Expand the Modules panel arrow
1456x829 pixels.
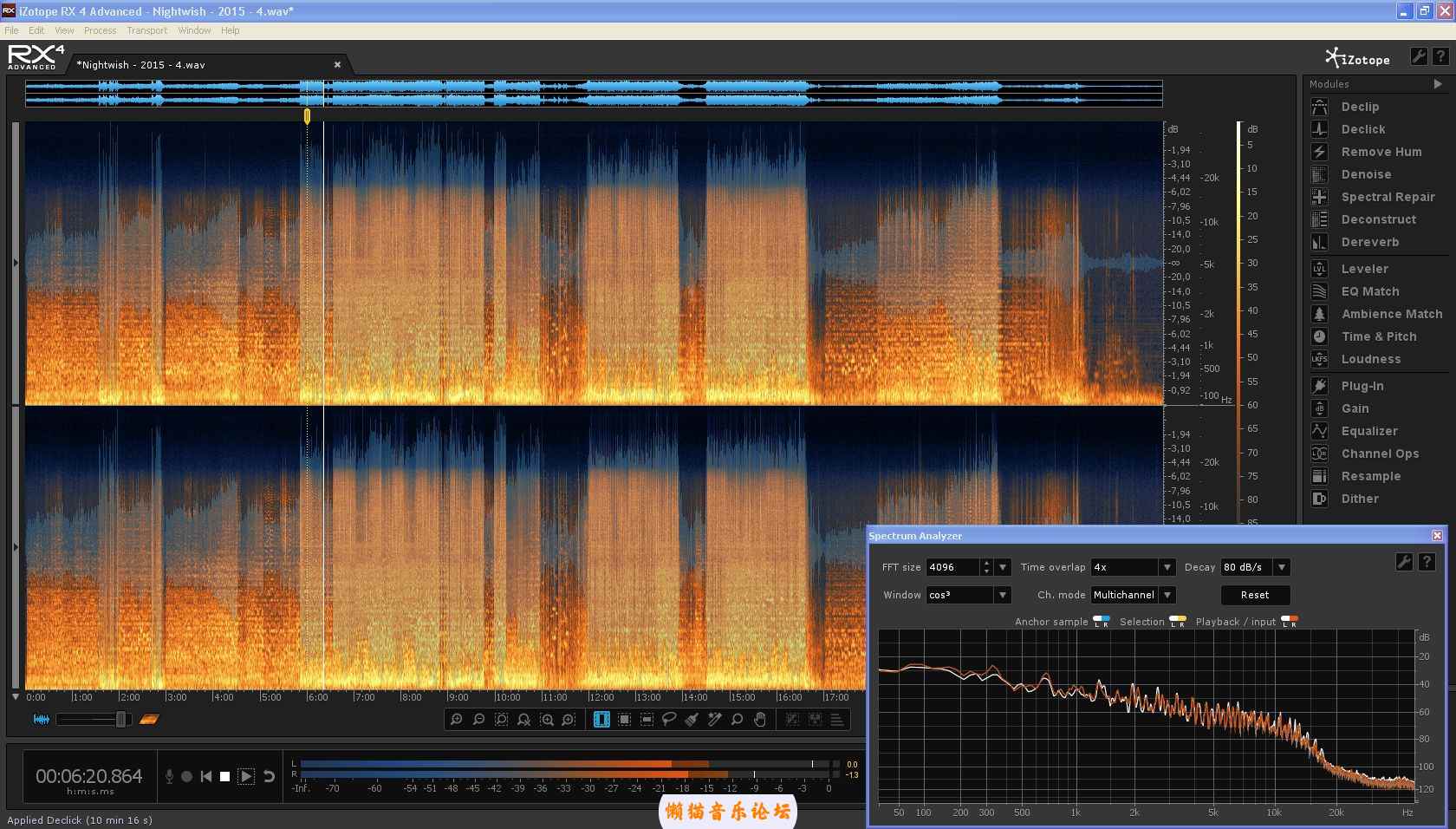coord(1438,84)
